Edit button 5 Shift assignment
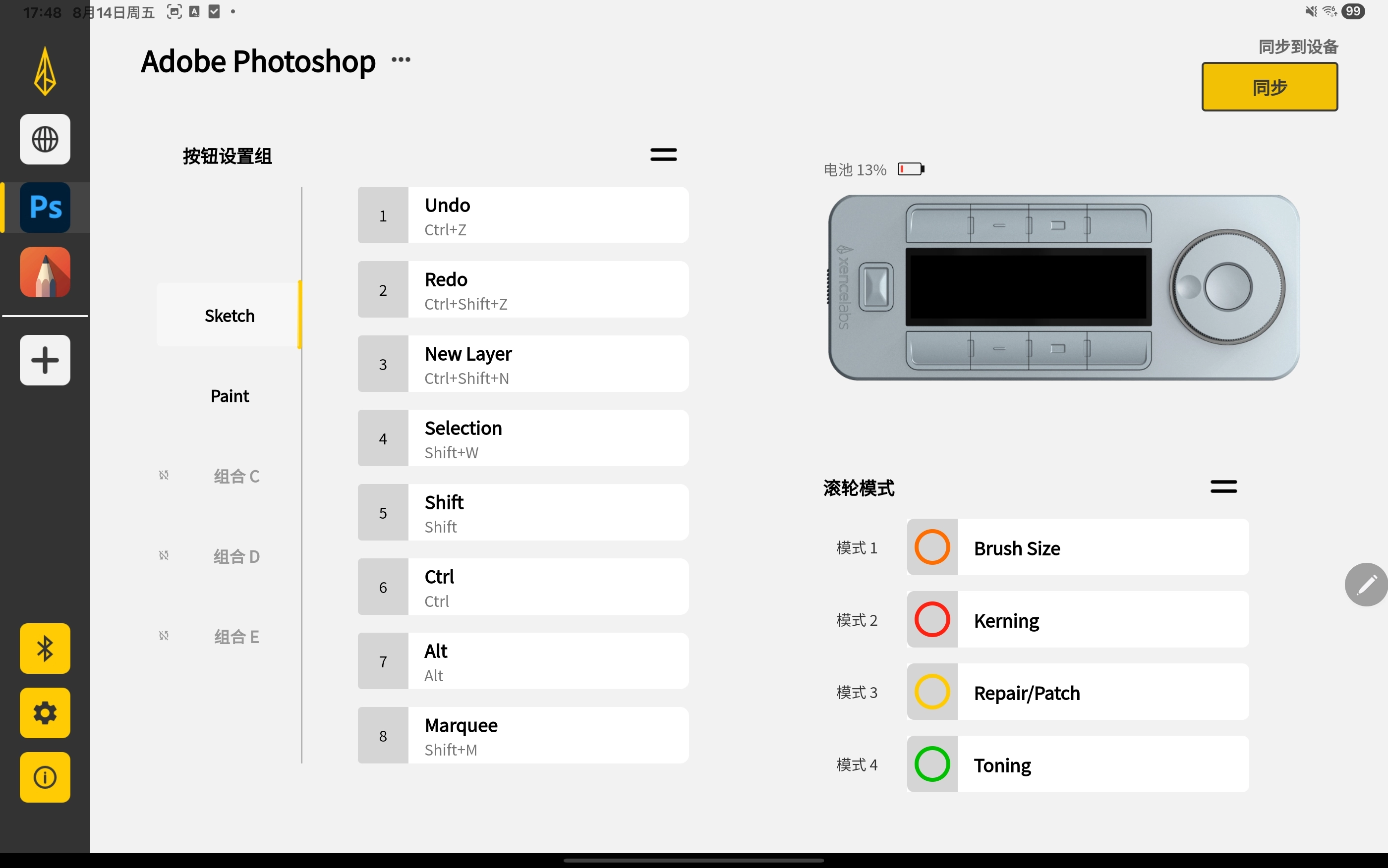Screen dimensions: 1388x868 pyautogui.click(x=523, y=513)
